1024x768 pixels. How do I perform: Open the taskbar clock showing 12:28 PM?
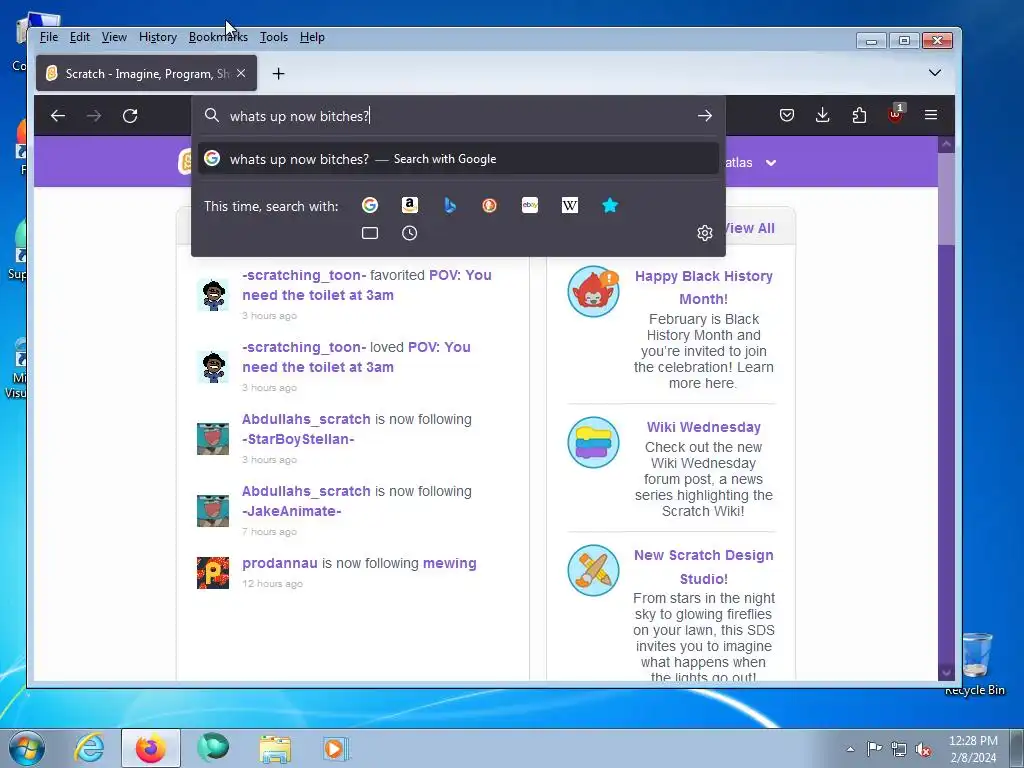tap(973, 749)
